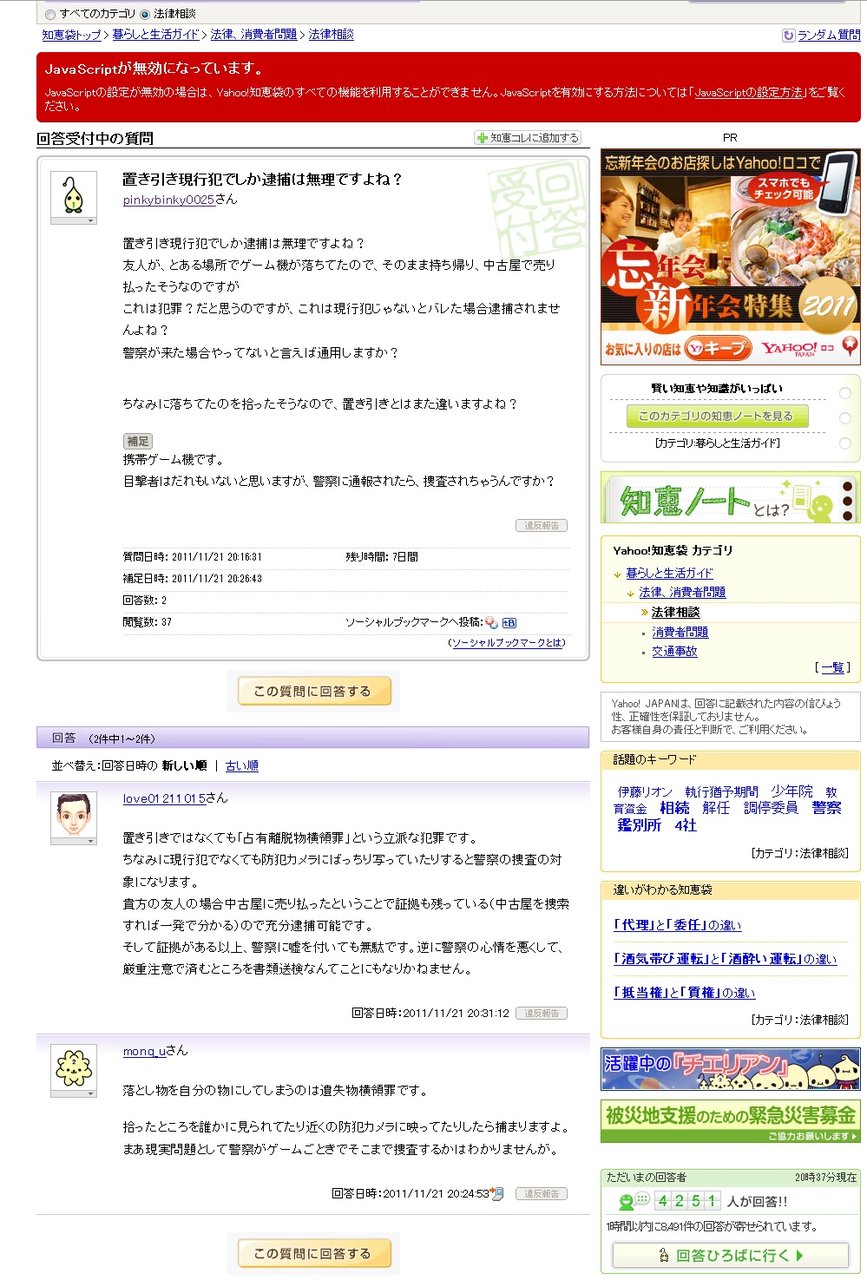
Task: Click the green plus 知恵コレに追加する icon
Action: [x=482, y=138]
